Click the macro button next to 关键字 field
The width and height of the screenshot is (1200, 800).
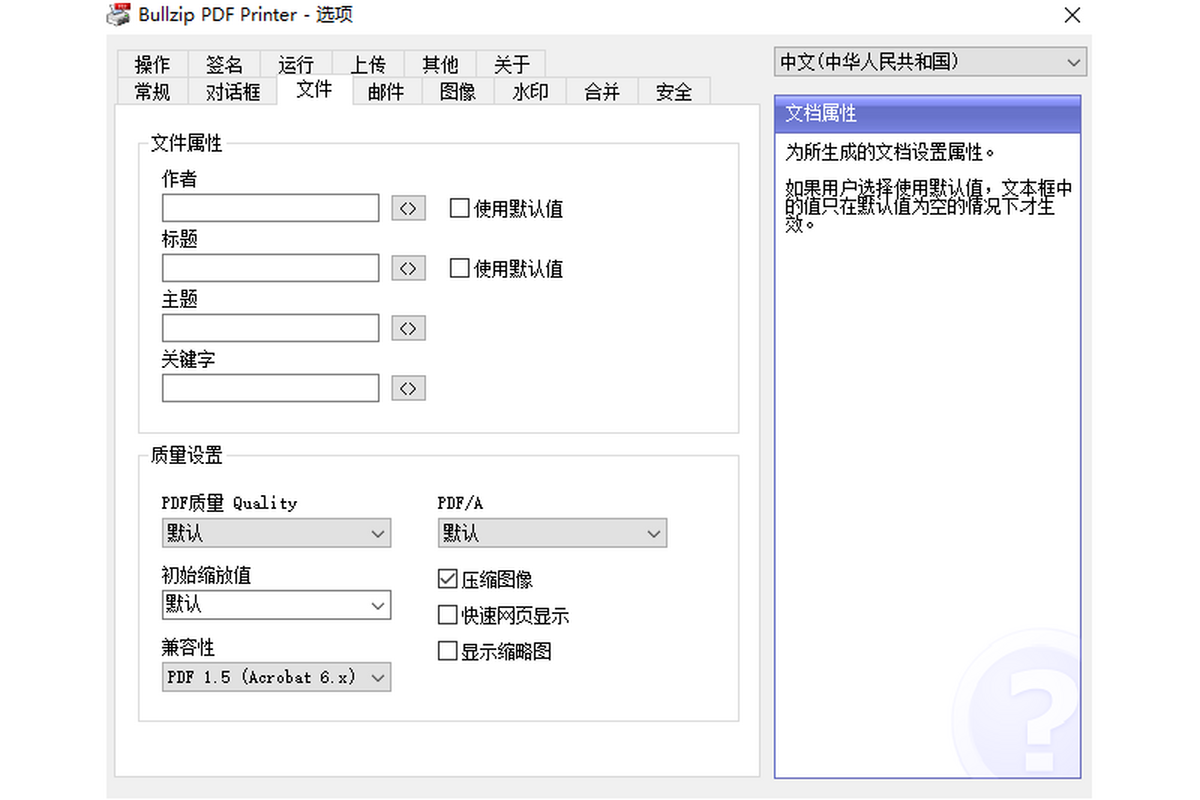pyautogui.click(x=408, y=388)
